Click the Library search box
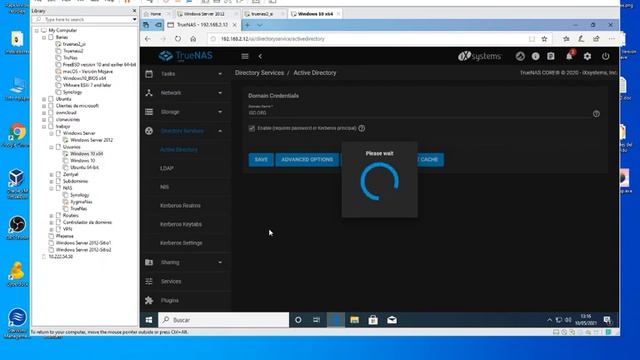This screenshot has width=640, height=360. [84, 19]
